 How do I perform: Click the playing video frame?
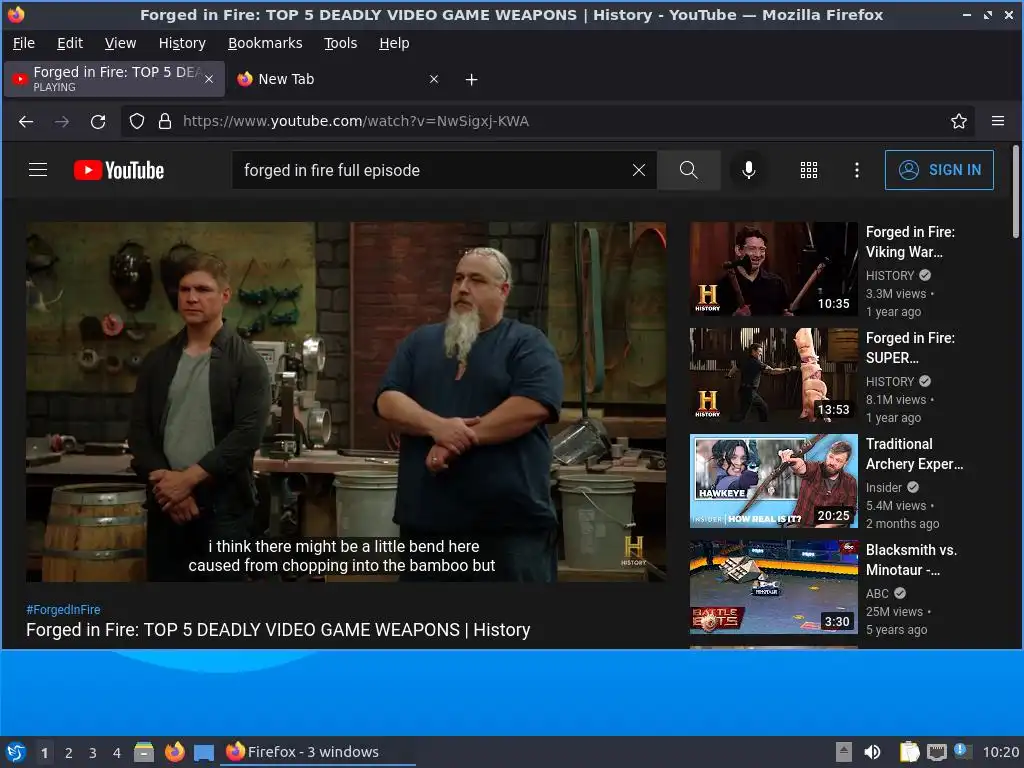coord(346,402)
